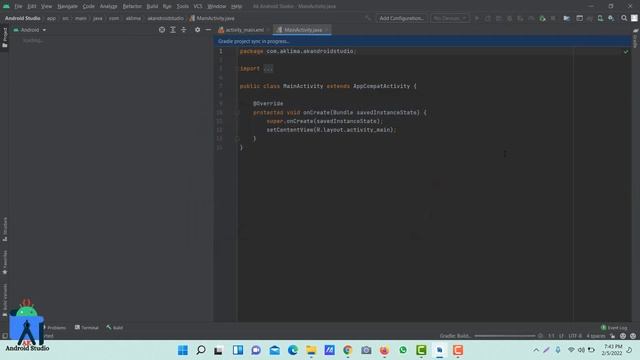Image resolution: width=640 pixels, height=360 pixels.
Task: Click the 4 spaces indent status entry
Action: 596,336
